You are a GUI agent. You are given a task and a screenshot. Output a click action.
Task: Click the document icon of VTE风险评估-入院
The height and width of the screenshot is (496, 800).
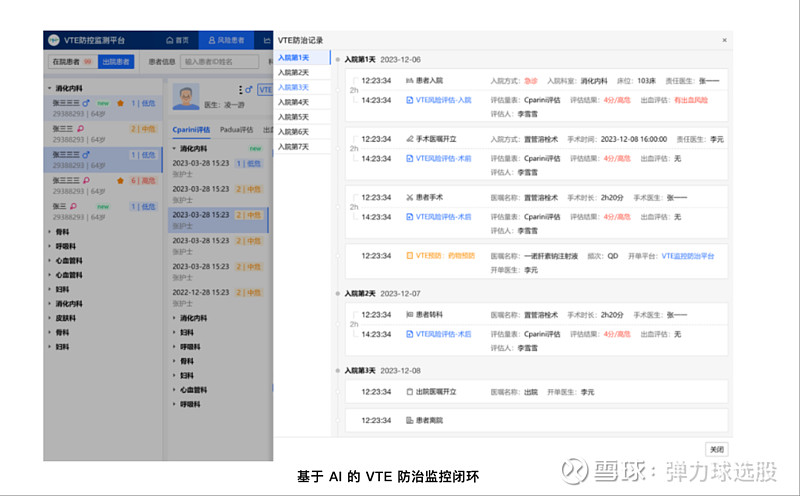[x=409, y=99]
